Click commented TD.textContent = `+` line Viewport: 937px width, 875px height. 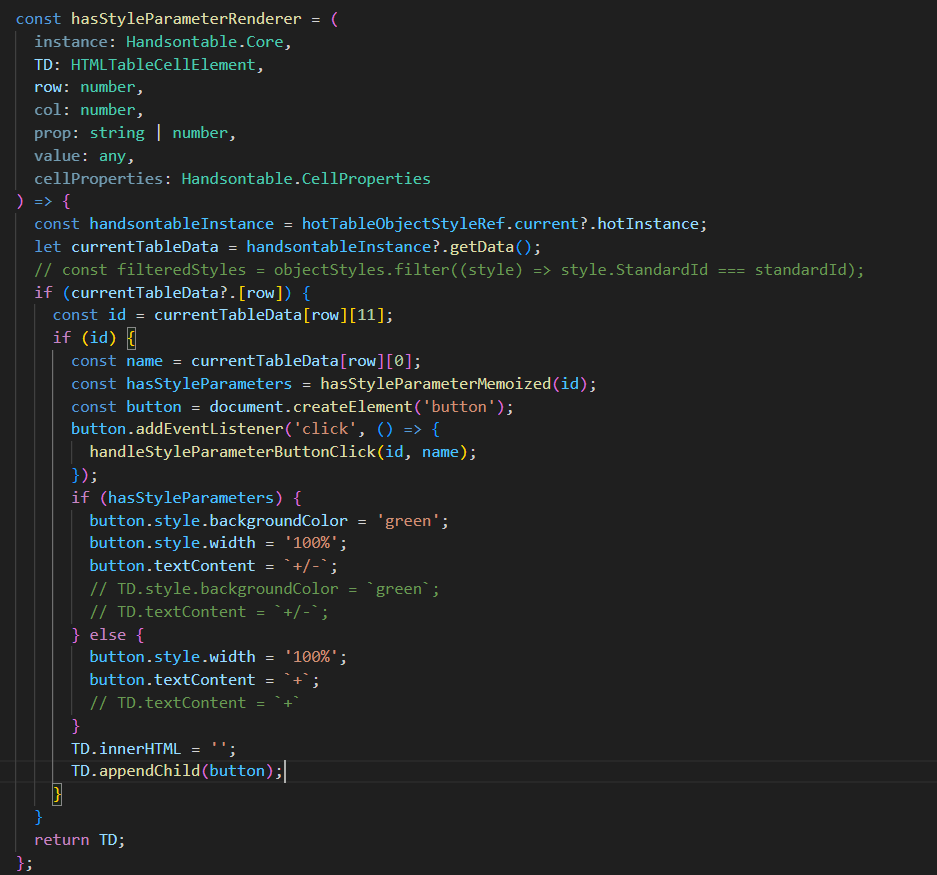tap(195, 703)
